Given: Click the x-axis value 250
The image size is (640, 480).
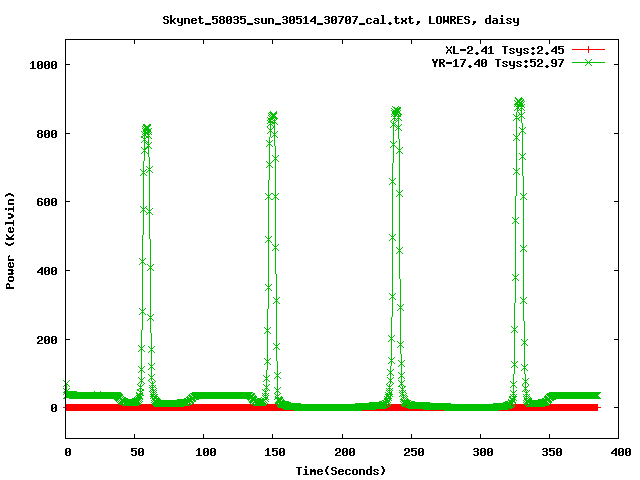Looking at the screenshot, I should coord(413,452).
